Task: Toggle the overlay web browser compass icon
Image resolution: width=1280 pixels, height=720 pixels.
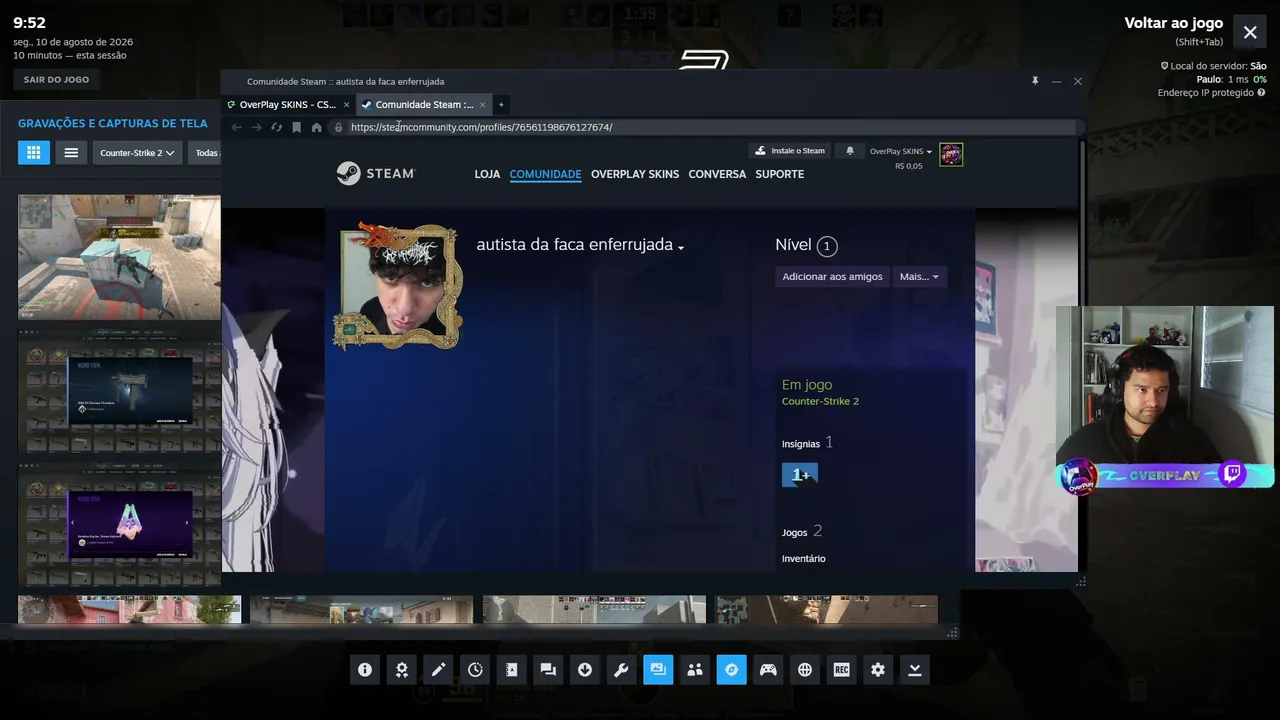Action: click(731, 670)
